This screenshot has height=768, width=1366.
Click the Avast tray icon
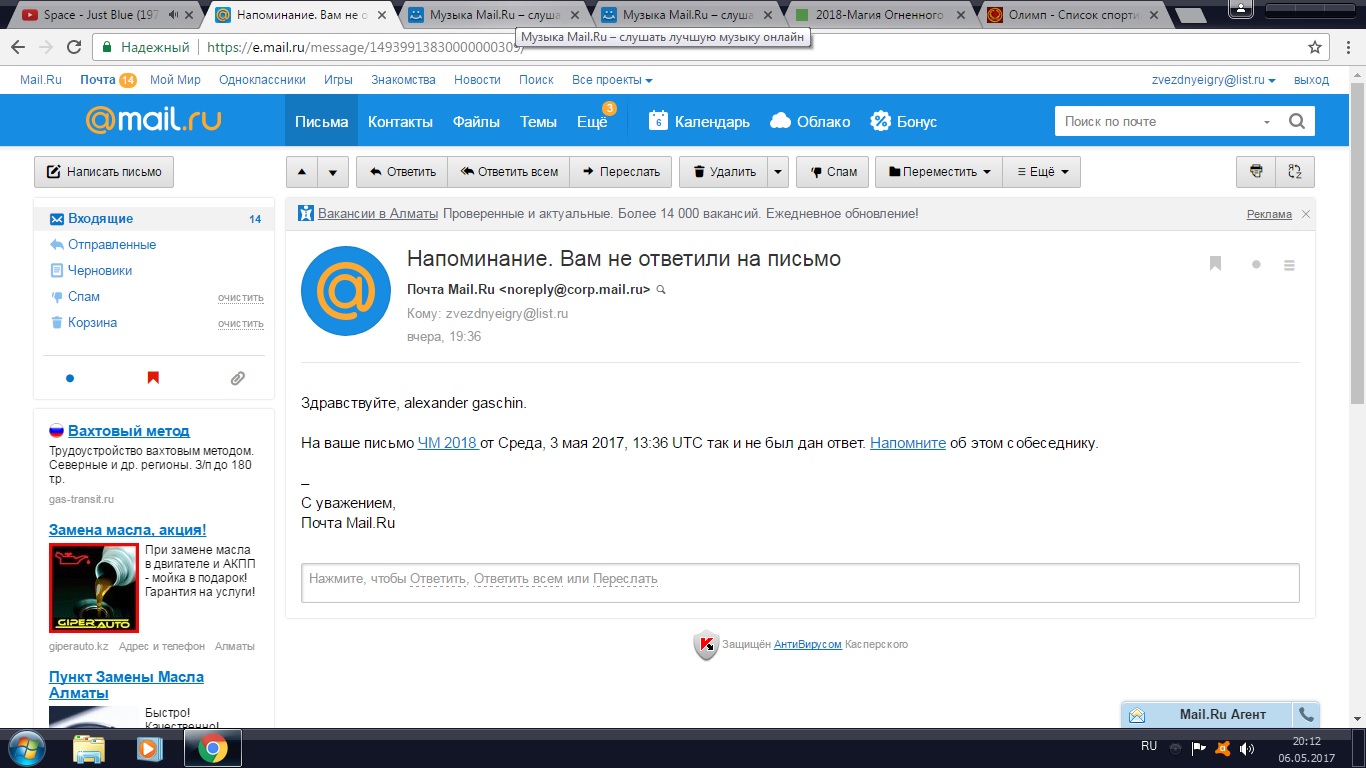1223,748
